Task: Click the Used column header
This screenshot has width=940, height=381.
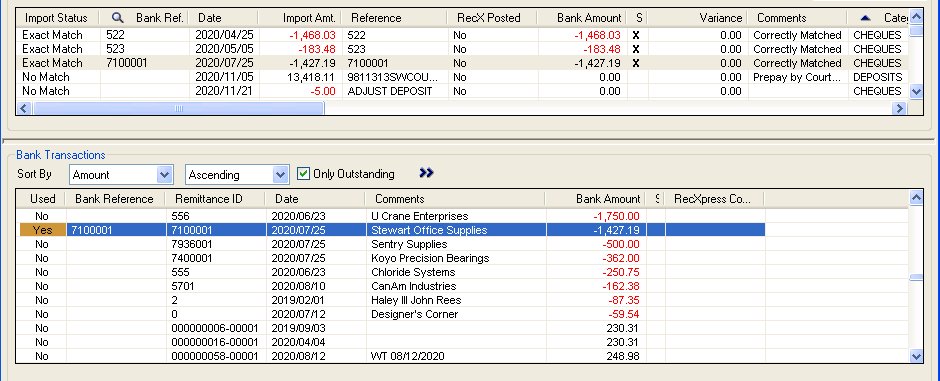Action: point(41,199)
